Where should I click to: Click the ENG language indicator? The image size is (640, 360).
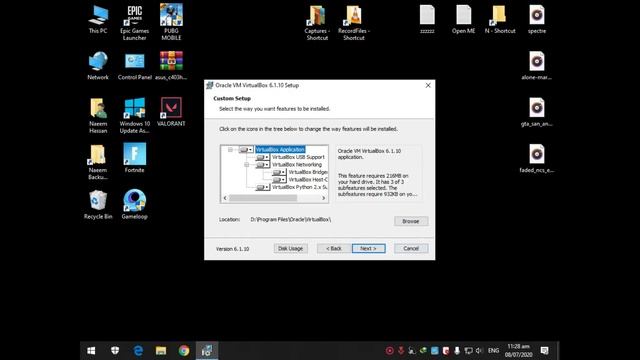(x=493, y=351)
